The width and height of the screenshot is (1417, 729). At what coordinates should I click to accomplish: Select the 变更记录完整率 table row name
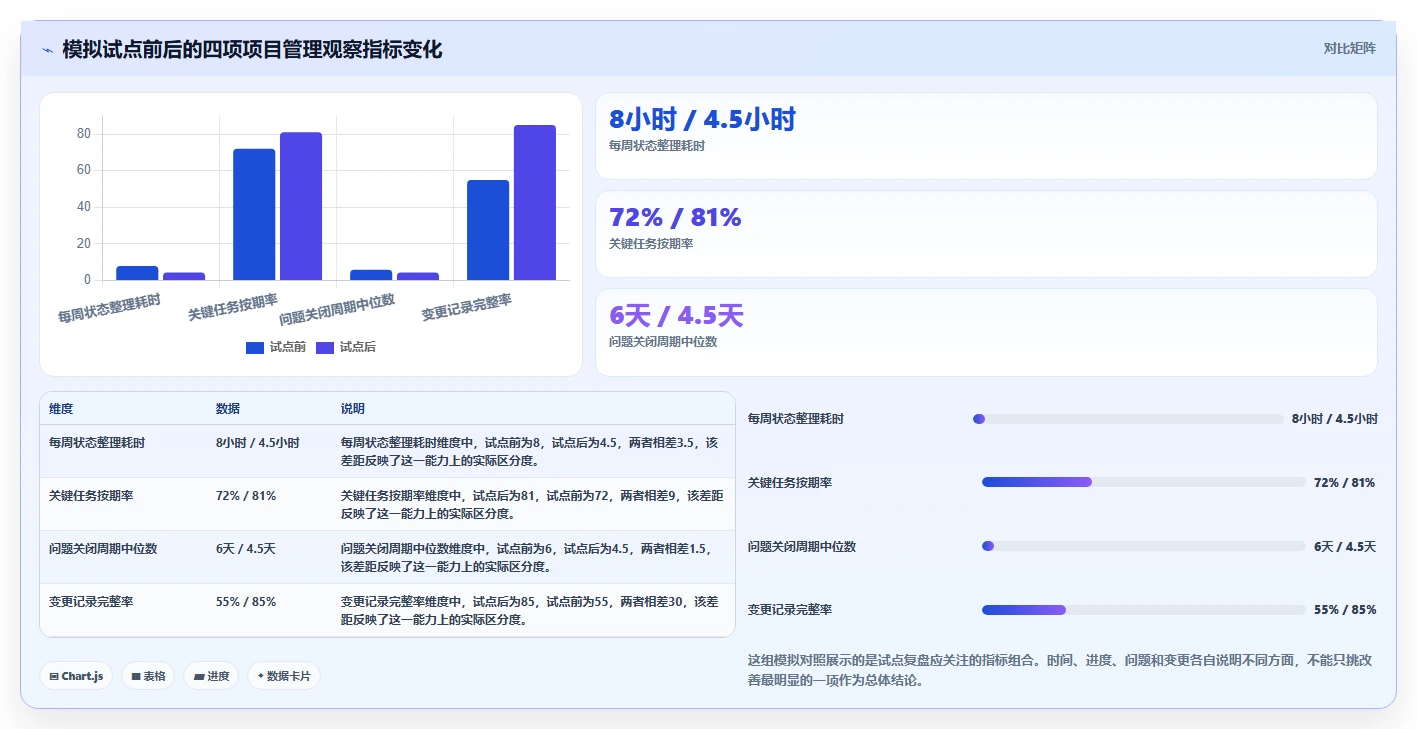pyautogui.click(x=91, y=602)
